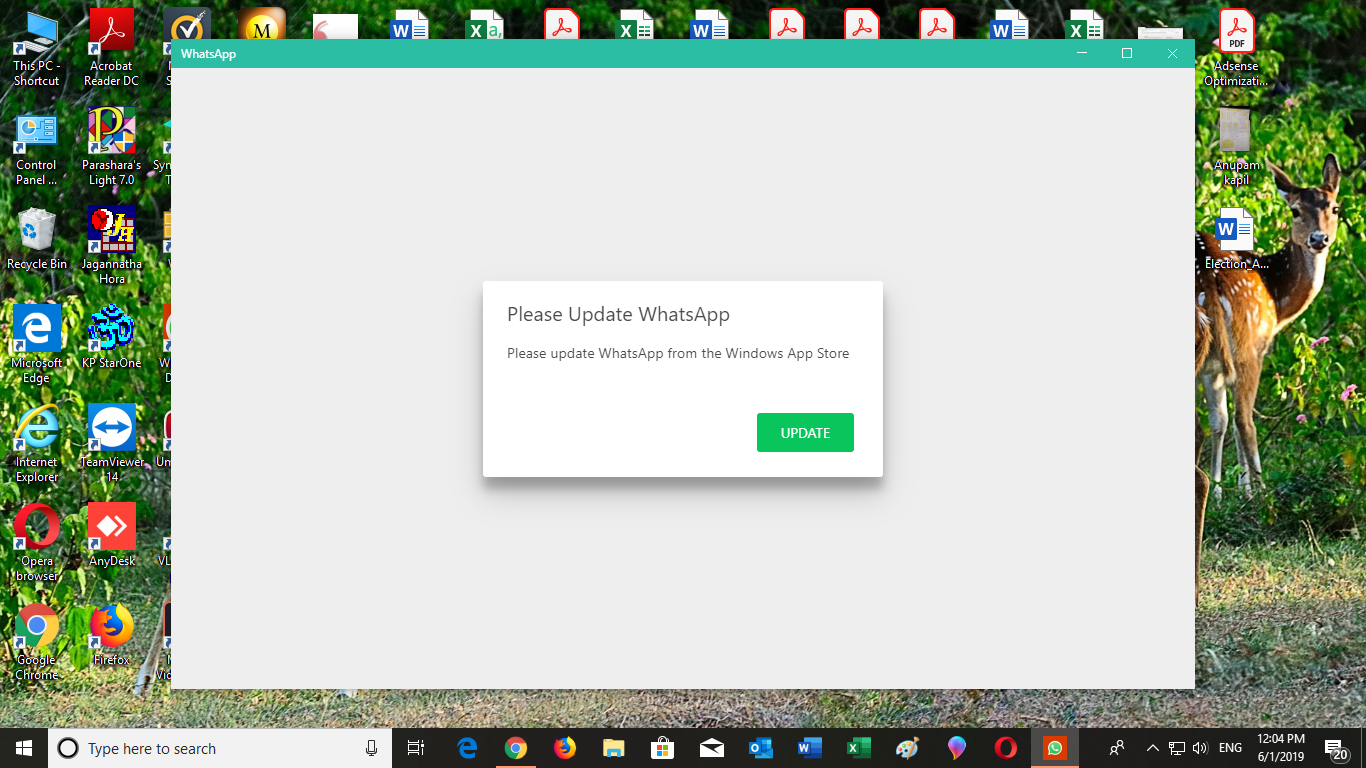Open People icon in system tray

pos(1118,748)
